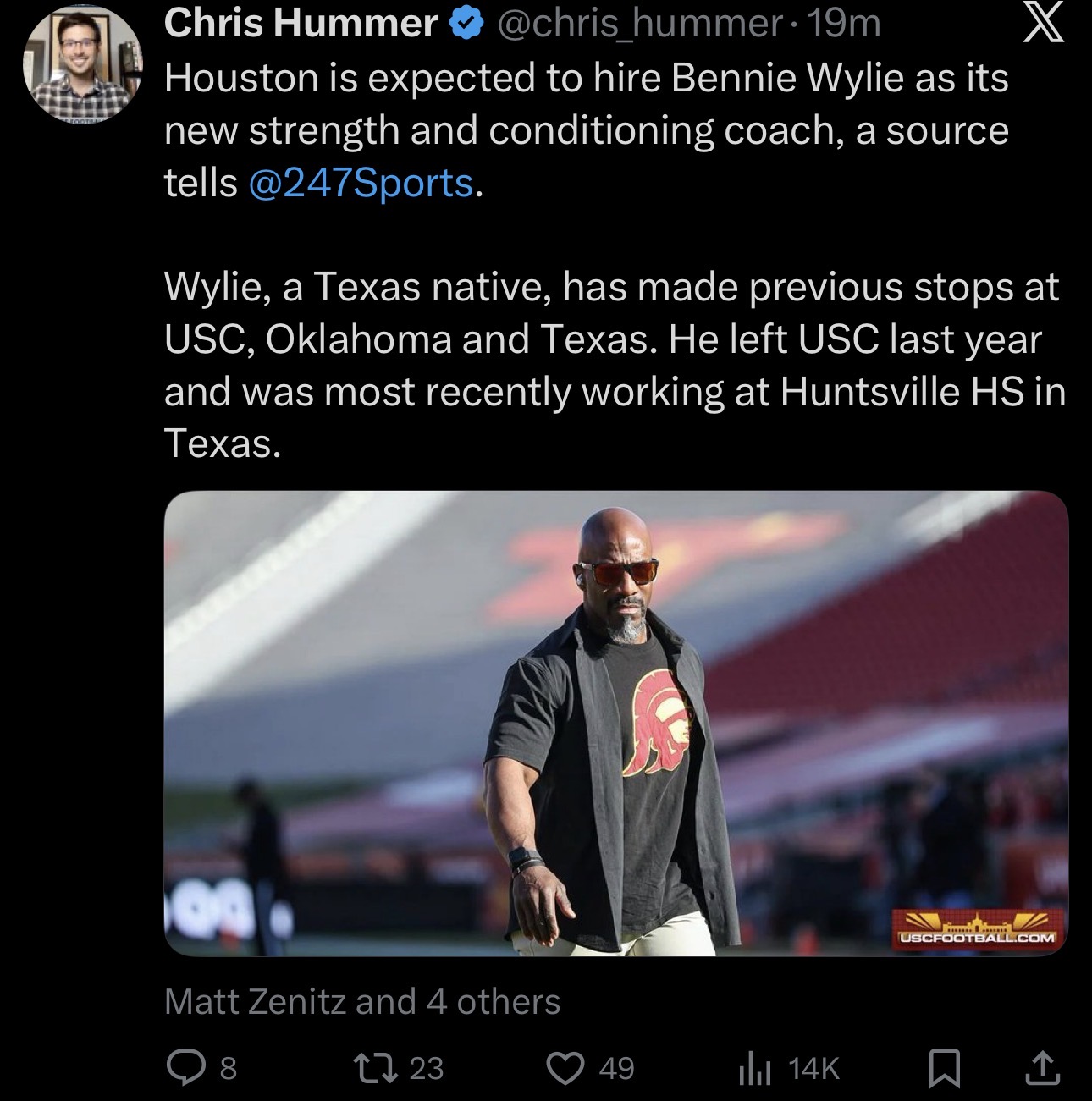Click the 14K views count
The width and height of the screenshot is (1092, 1101).
click(x=813, y=1069)
